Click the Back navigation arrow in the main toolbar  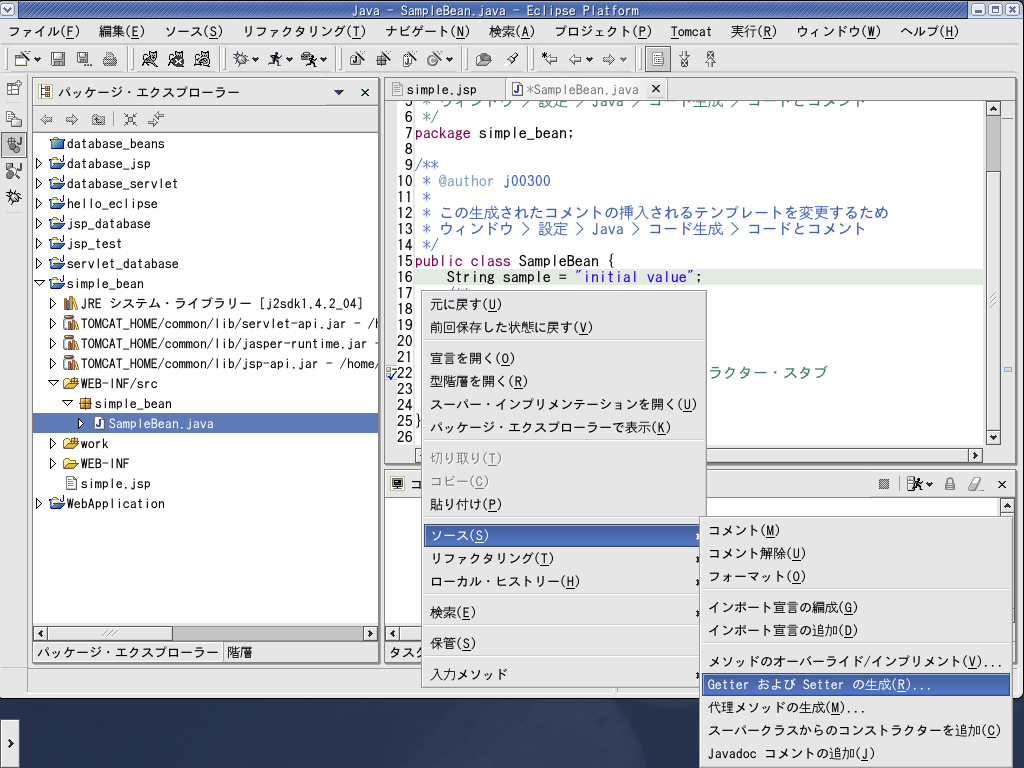coord(575,59)
